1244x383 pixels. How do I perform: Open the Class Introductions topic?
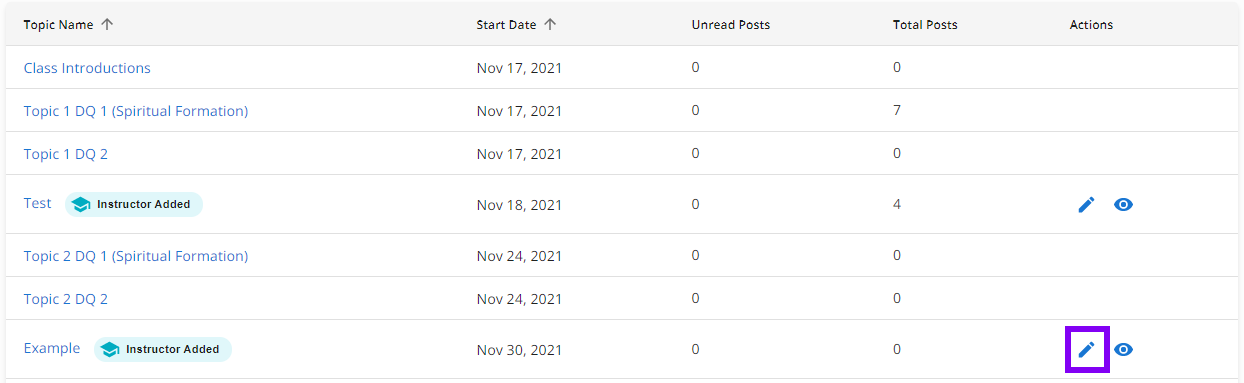point(87,68)
